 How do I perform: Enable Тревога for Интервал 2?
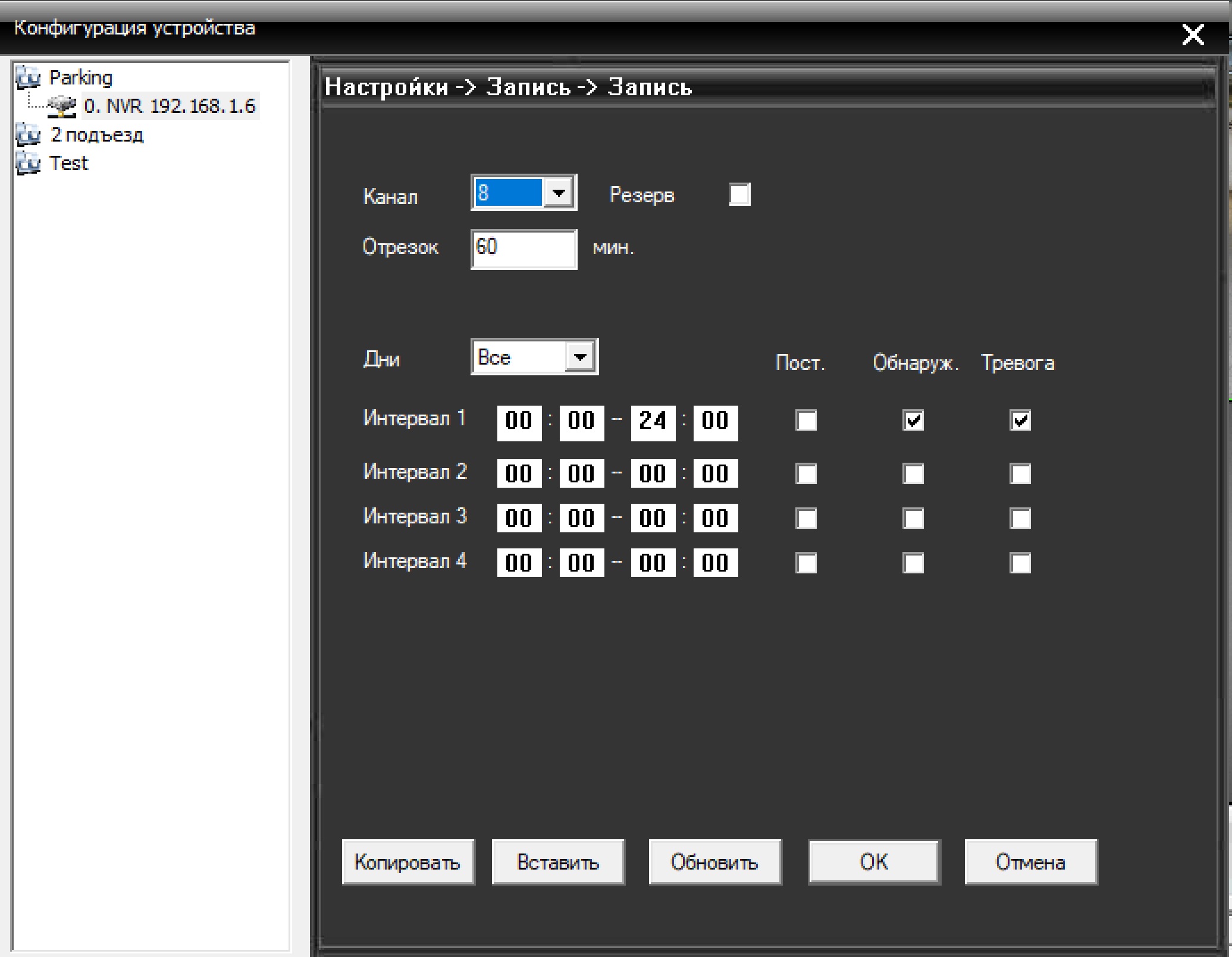[1020, 474]
